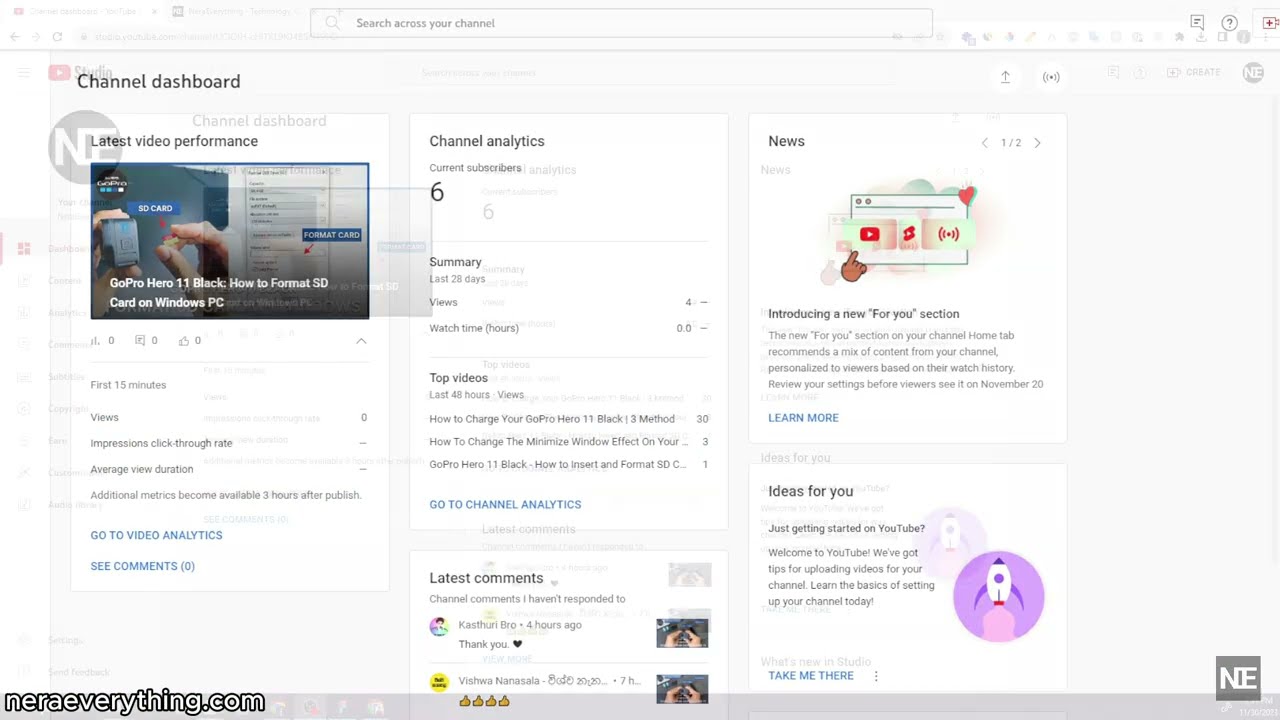Viewport: 1280px width, 720px height.
Task: Click the thumbs-up likes icon
Action: point(184,341)
